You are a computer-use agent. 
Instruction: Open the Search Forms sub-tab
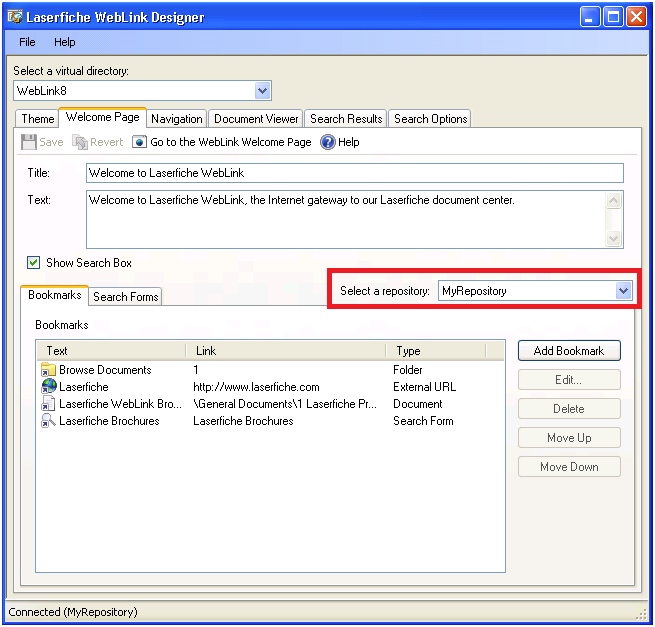[x=125, y=297]
